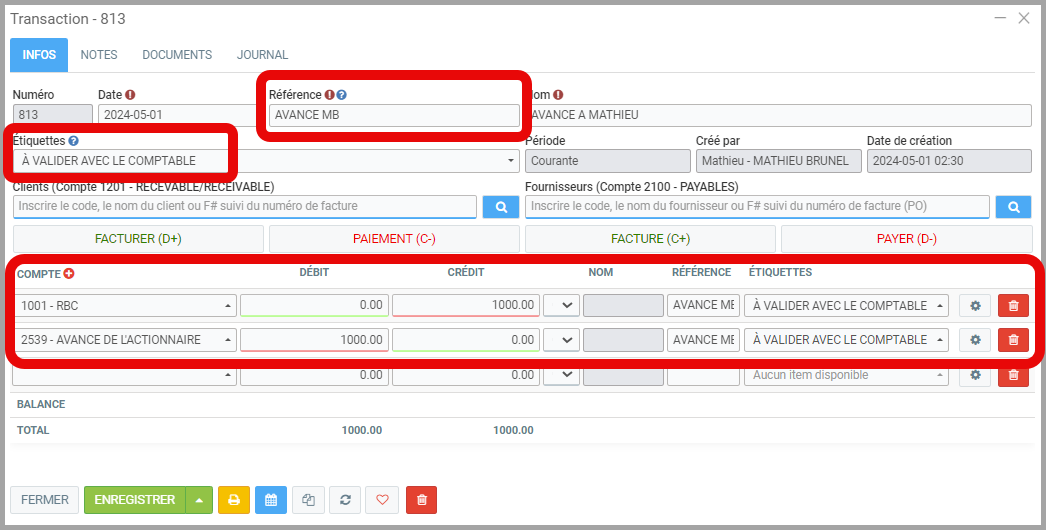1046x530 pixels.
Task: Expand the chevron dropdown on the 2539 line
Action: 561,340
